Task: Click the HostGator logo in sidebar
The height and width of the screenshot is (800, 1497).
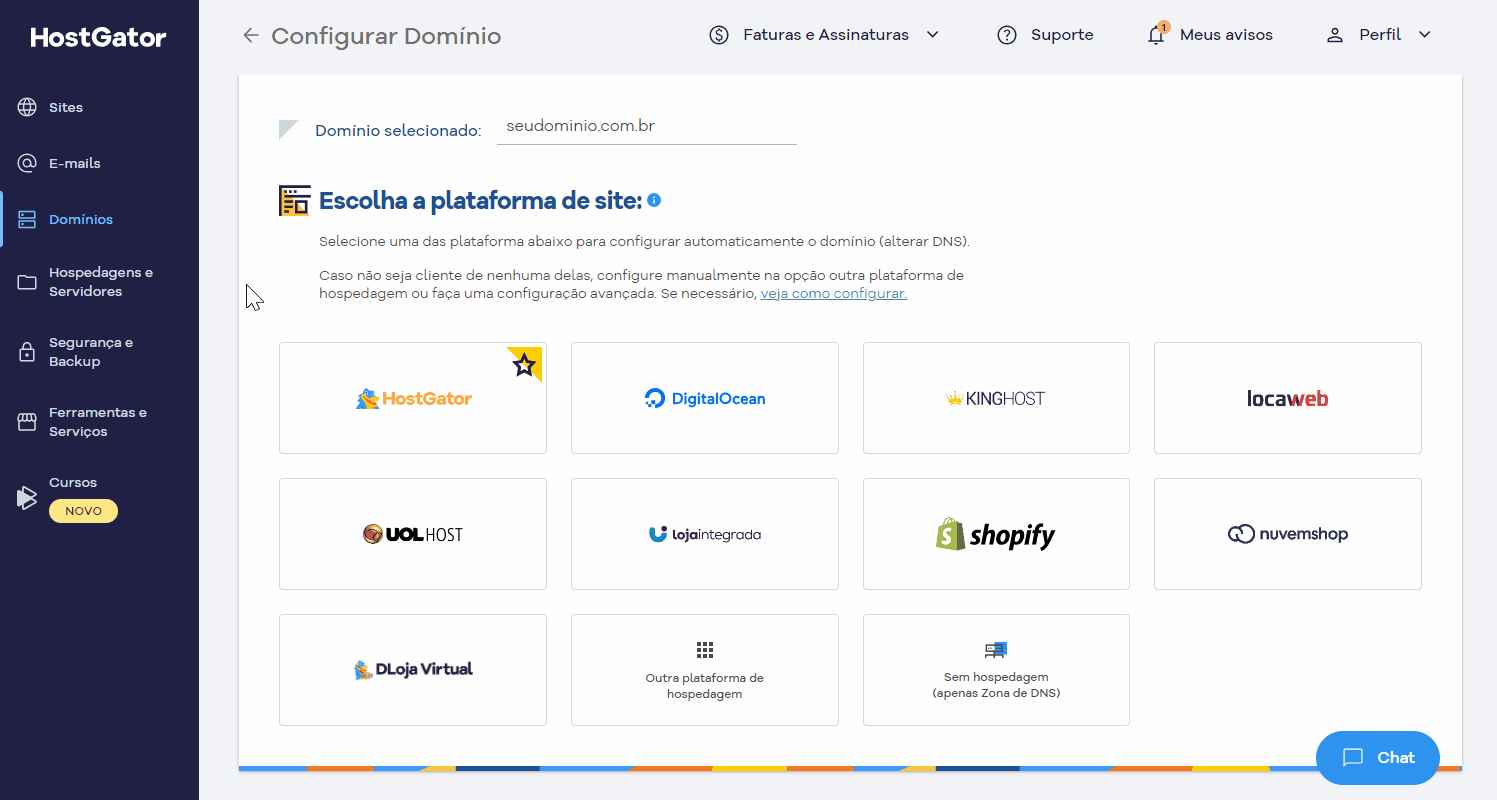Action: pyautogui.click(x=99, y=38)
